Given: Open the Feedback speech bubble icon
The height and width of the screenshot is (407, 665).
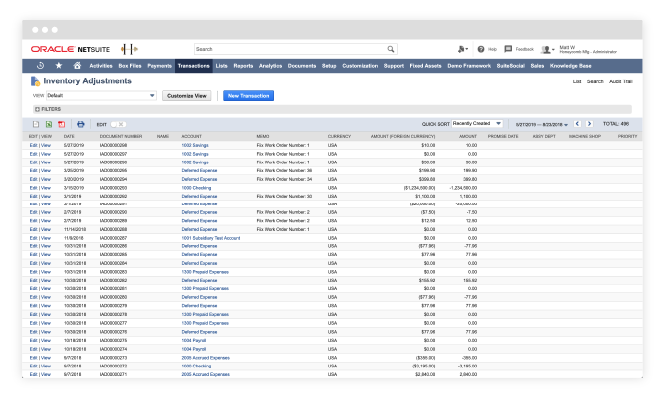Looking at the screenshot, I should pos(508,49).
